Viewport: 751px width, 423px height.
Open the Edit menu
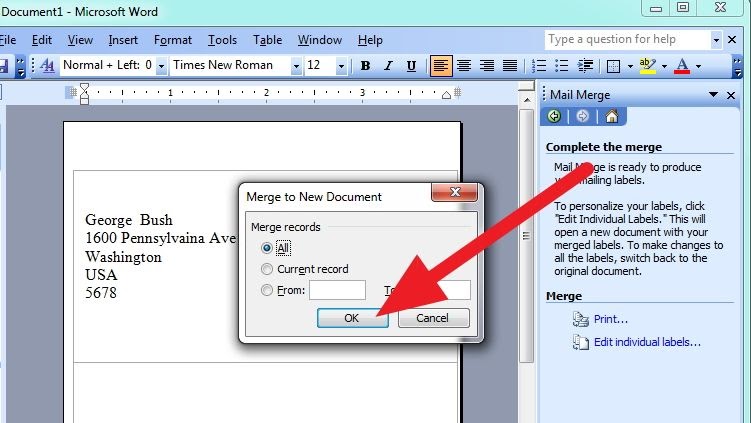click(42, 40)
